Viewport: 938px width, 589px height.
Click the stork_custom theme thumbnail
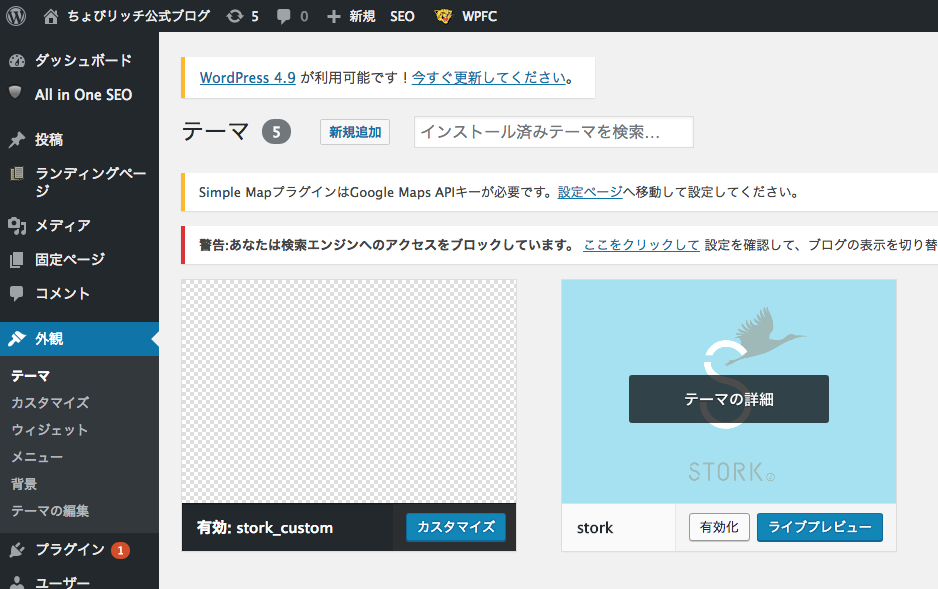349,391
